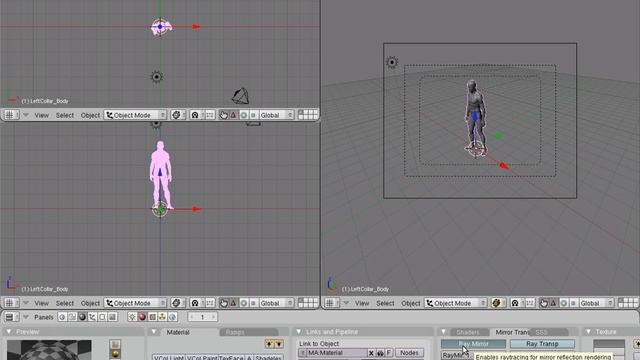Open Global orientation dropdown in right viewport
This screenshot has width=640, height=360.
(597, 303)
